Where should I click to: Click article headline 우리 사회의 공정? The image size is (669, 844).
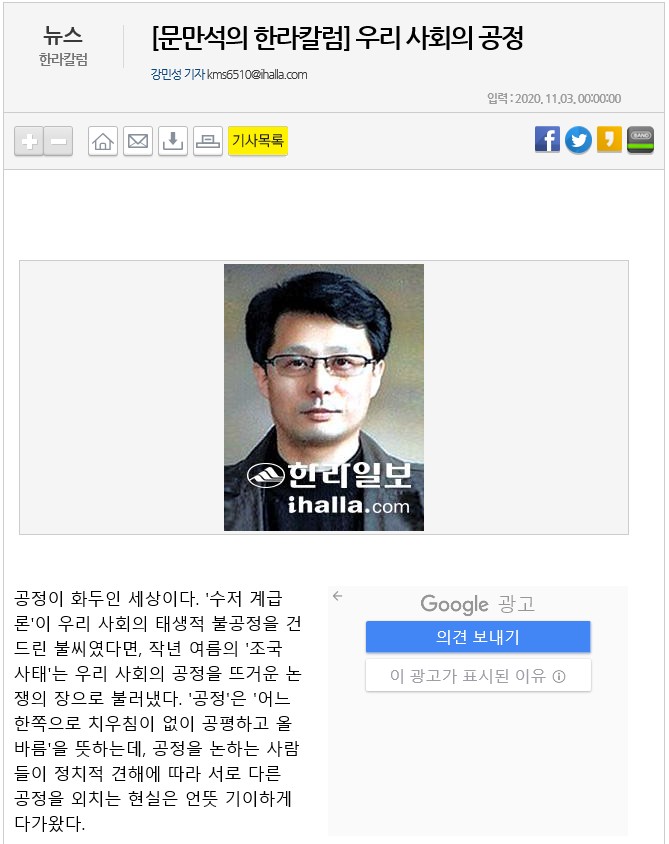coord(439,38)
